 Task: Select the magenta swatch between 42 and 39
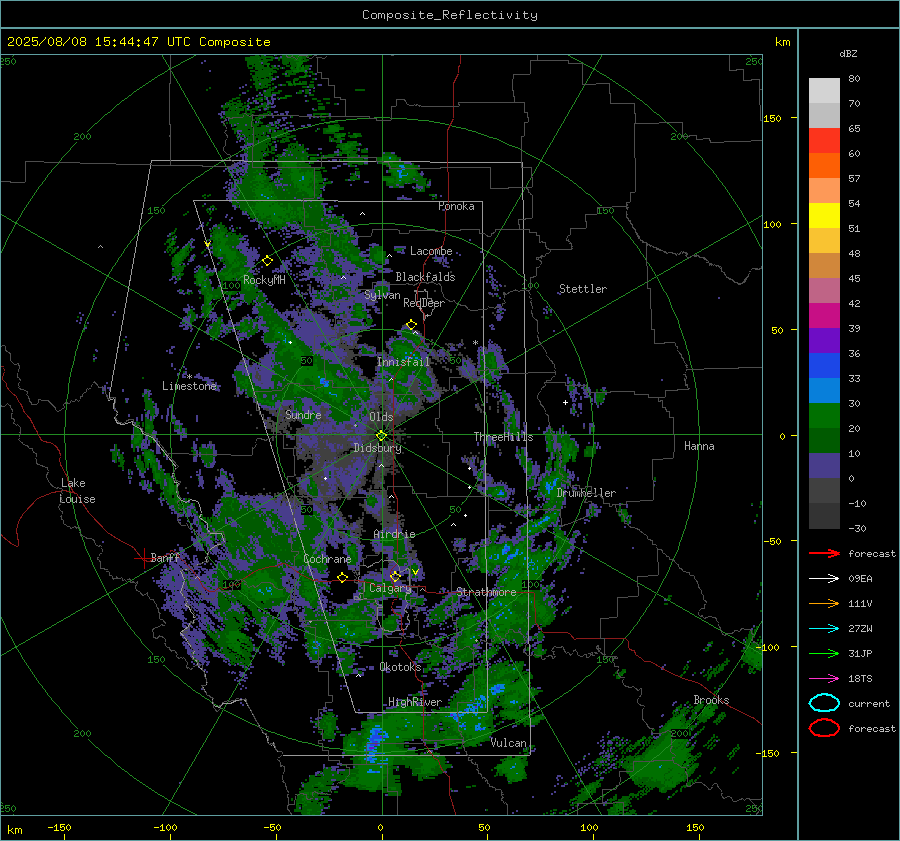coord(824,315)
